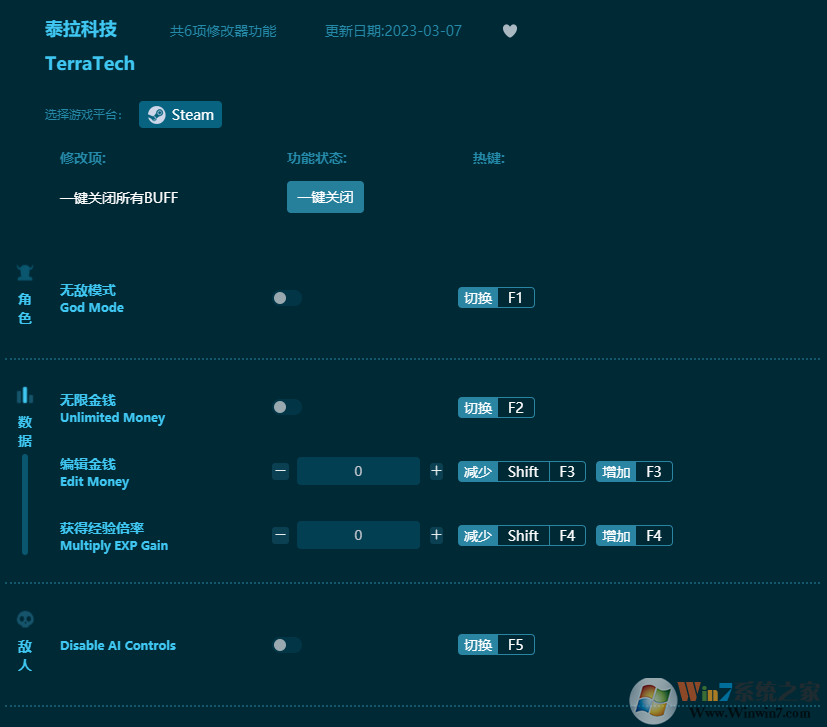The height and width of the screenshot is (727, 827).
Task: Select the Steam platform button
Action: 180,114
